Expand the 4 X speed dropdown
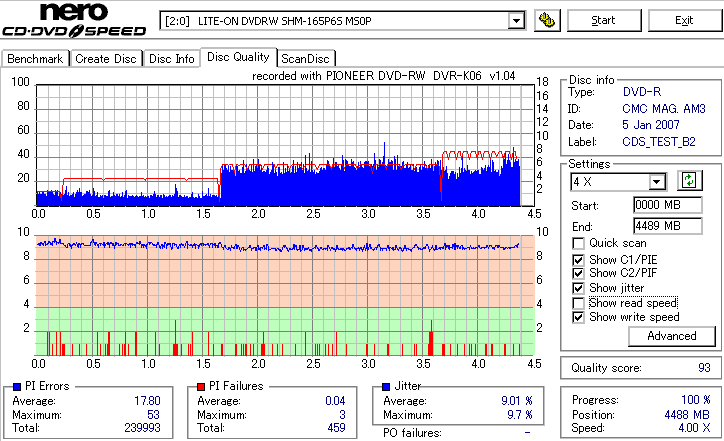Screen dimensions: 724x441 tap(656, 182)
